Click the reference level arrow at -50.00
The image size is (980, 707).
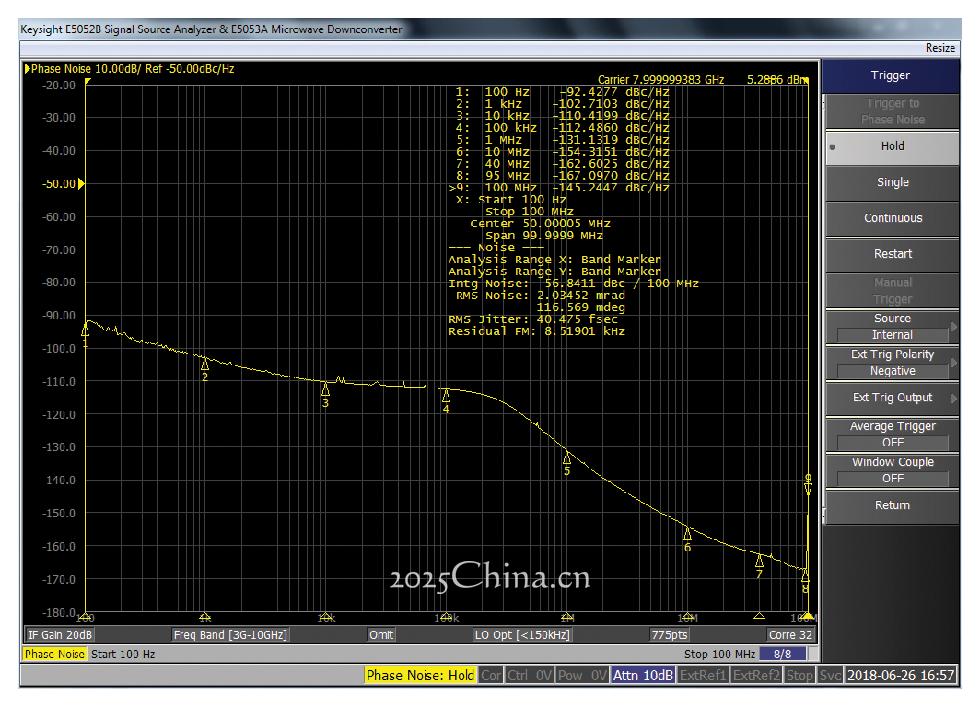[81, 184]
